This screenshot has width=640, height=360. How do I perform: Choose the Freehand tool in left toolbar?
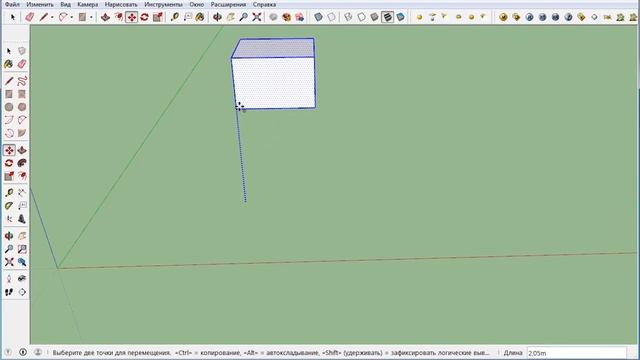[x=22, y=81]
